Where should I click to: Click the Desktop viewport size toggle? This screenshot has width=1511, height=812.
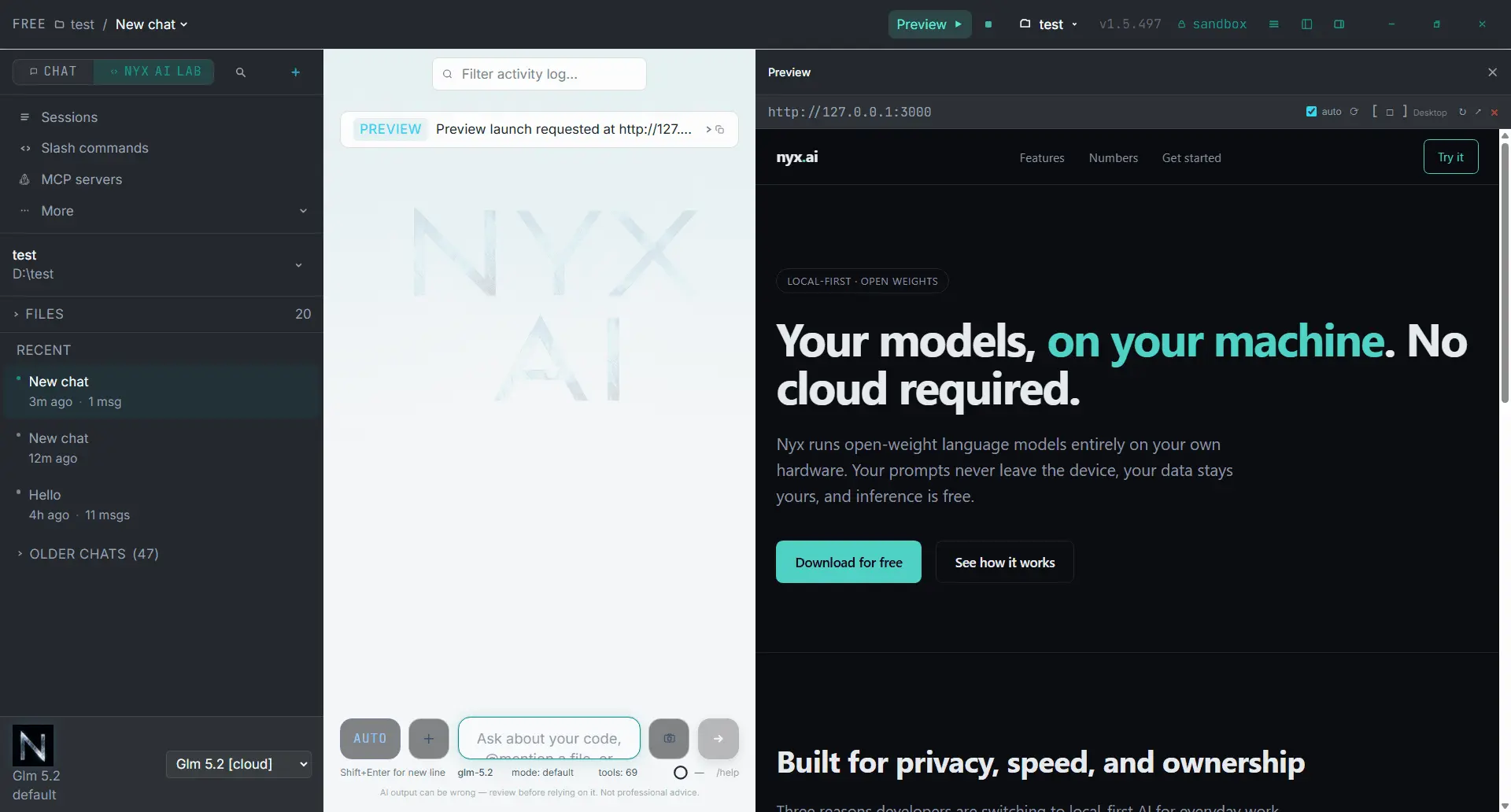[1409, 112]
